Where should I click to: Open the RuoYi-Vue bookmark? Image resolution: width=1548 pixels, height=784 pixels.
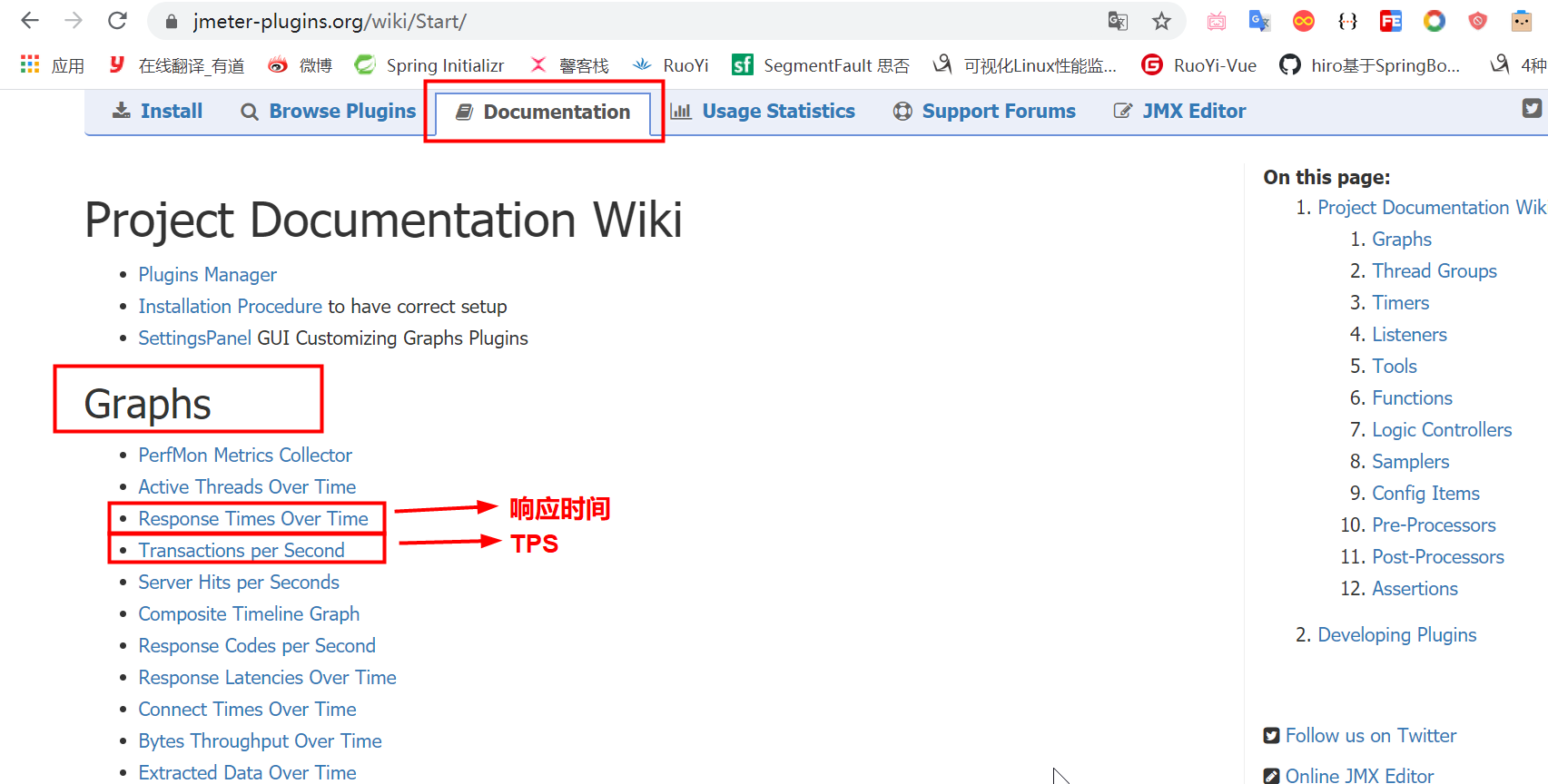tap(1199, 64)
